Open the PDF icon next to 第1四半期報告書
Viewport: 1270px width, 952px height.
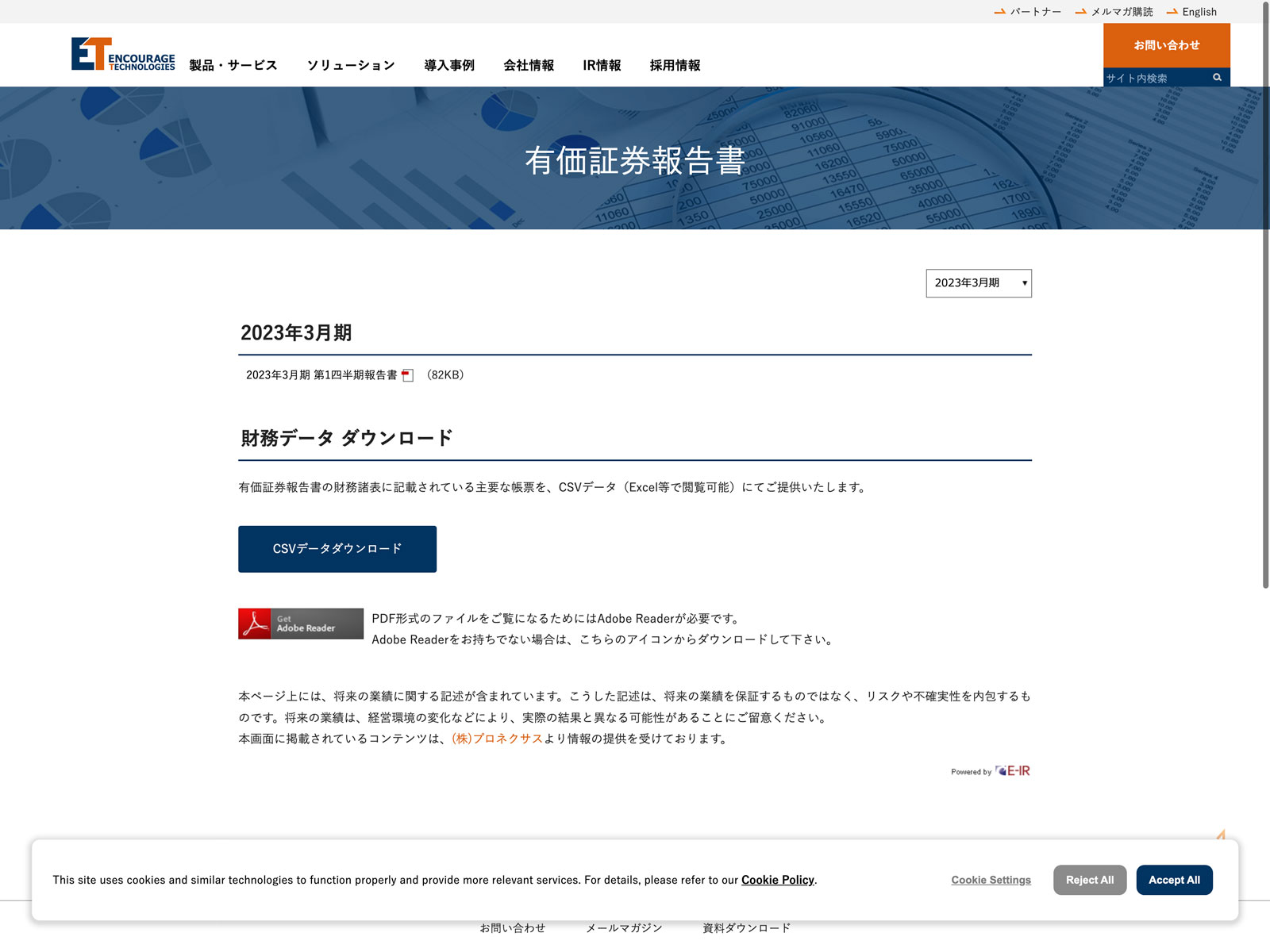(x=407, y=375)
